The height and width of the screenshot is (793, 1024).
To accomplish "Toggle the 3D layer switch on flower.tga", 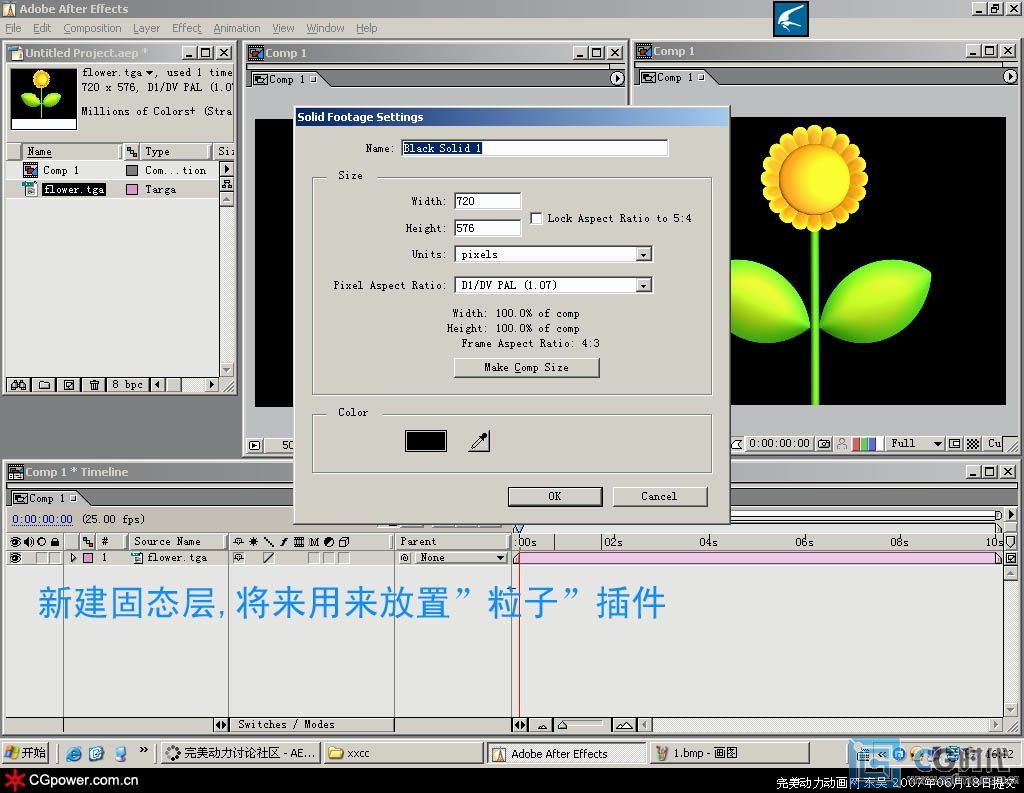I will click(x=344, y=558).
